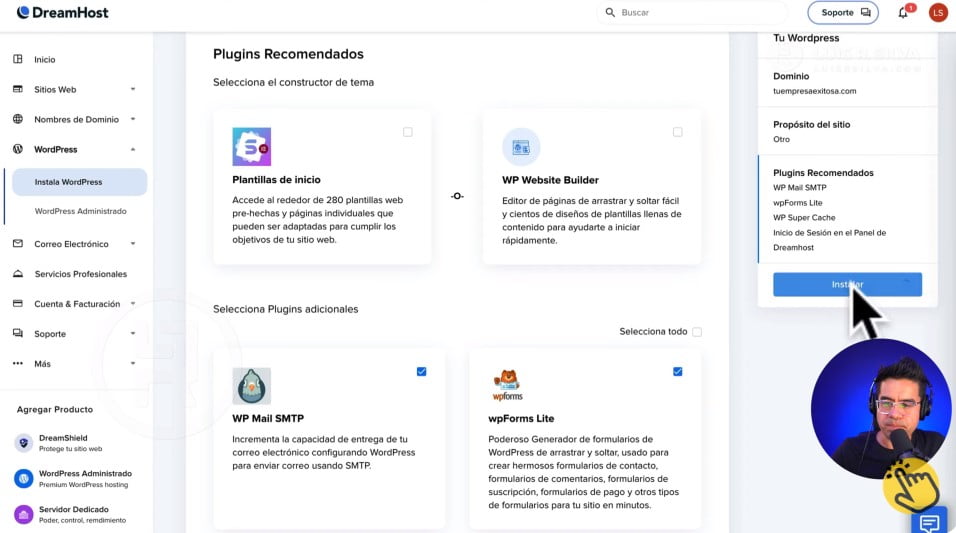Collapse the WordPress section arrow
956x533 pixels.
133,149
